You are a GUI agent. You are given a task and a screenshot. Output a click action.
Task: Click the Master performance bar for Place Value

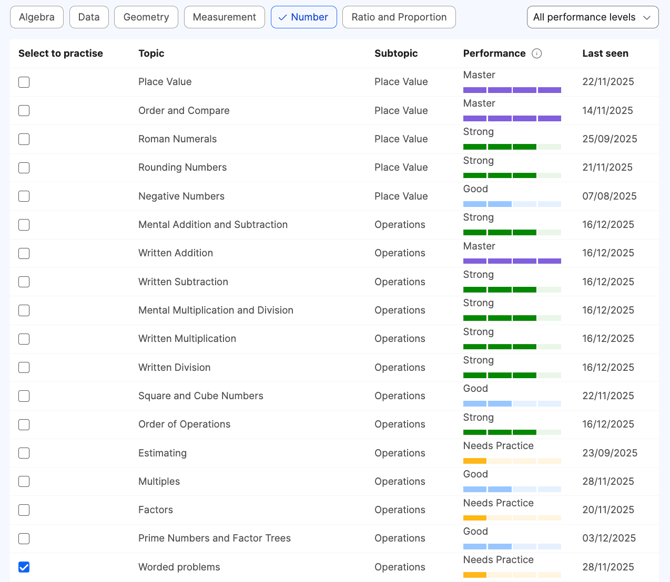pyautogui.click(x=511, y=90)
